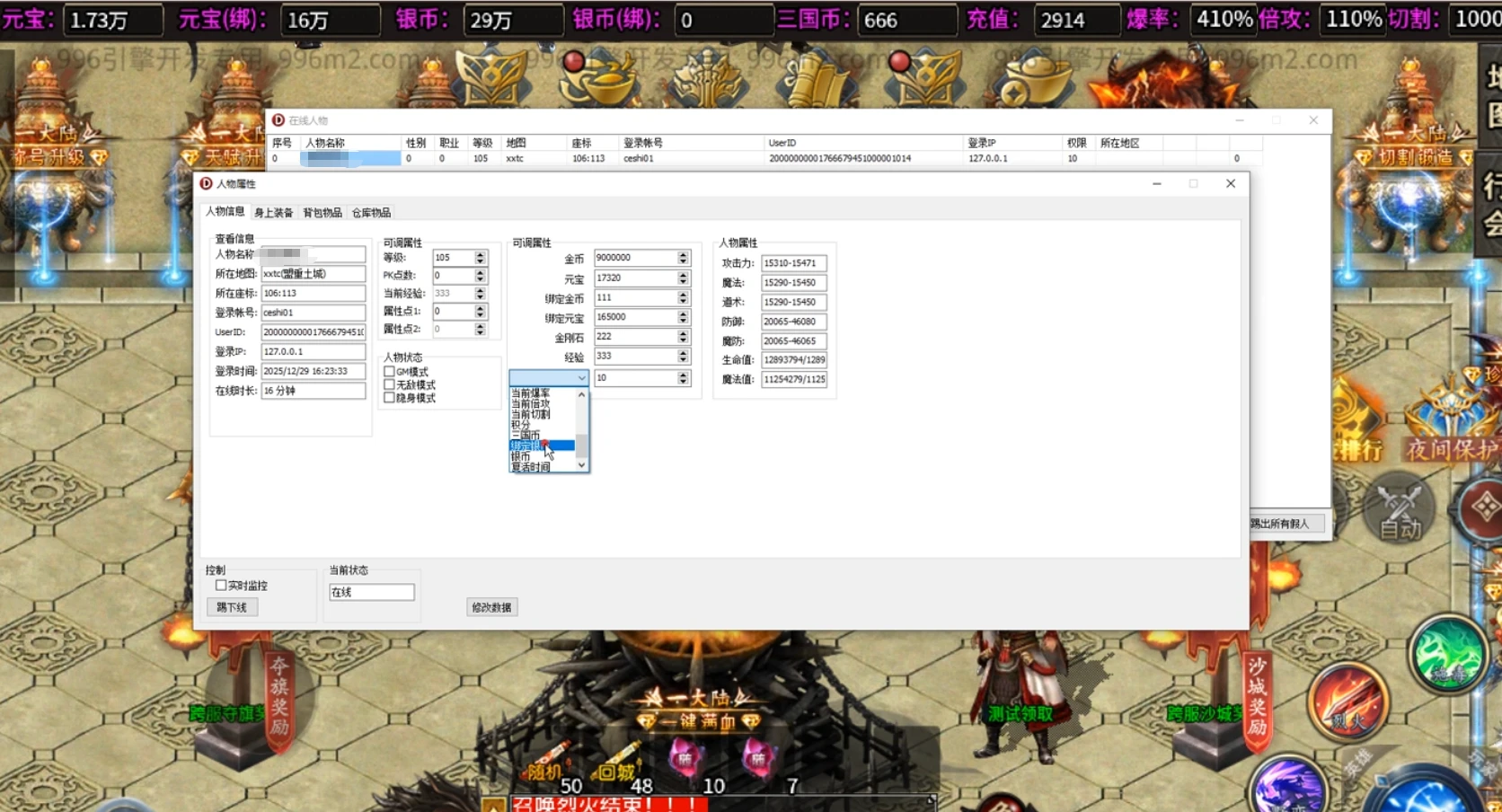Screen dimensions: 1502x812
Task: Click the red diamond-pattern round button
Action: pyautogui.click(x=1482, y=507)
